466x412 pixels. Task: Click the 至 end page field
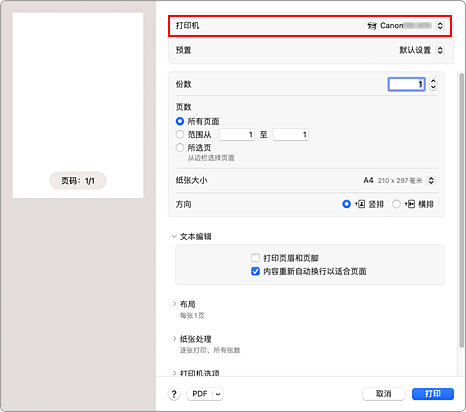(291, 135)
